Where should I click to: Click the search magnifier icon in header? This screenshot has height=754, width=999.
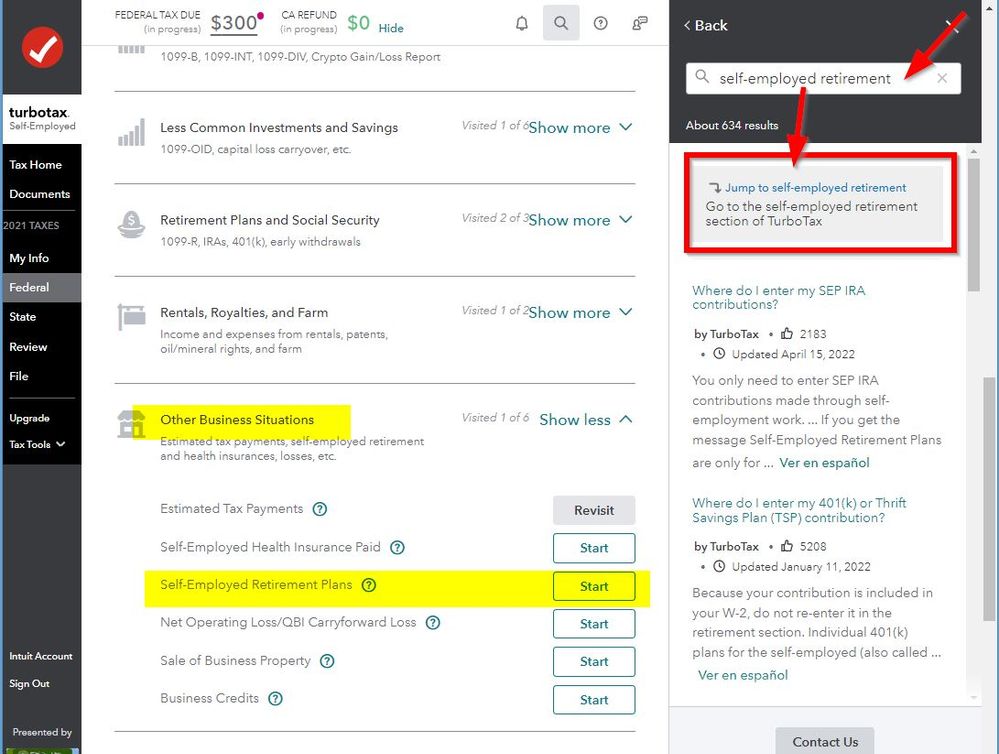pos(561,23)
